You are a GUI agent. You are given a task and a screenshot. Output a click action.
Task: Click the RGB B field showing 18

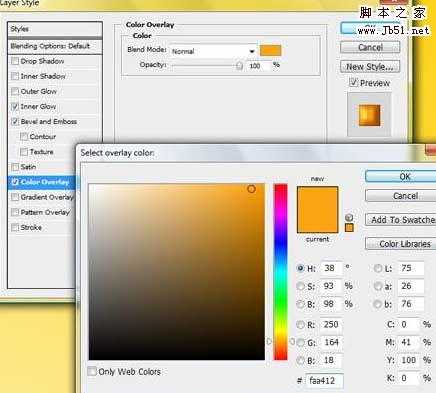pyautogui.click(x=331, y=360)
